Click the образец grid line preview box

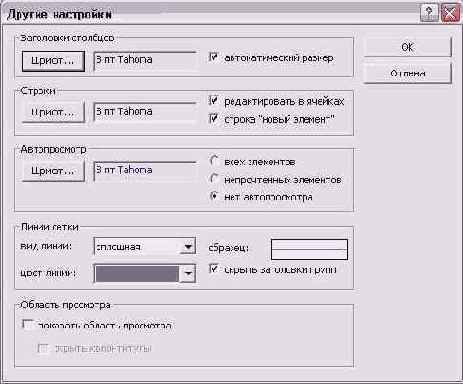(309, 249)
